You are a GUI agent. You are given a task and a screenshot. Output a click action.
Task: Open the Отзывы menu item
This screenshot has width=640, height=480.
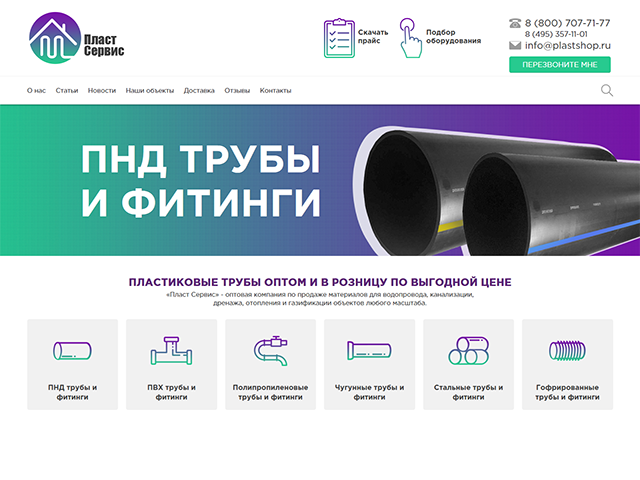[x=237, y=91]
